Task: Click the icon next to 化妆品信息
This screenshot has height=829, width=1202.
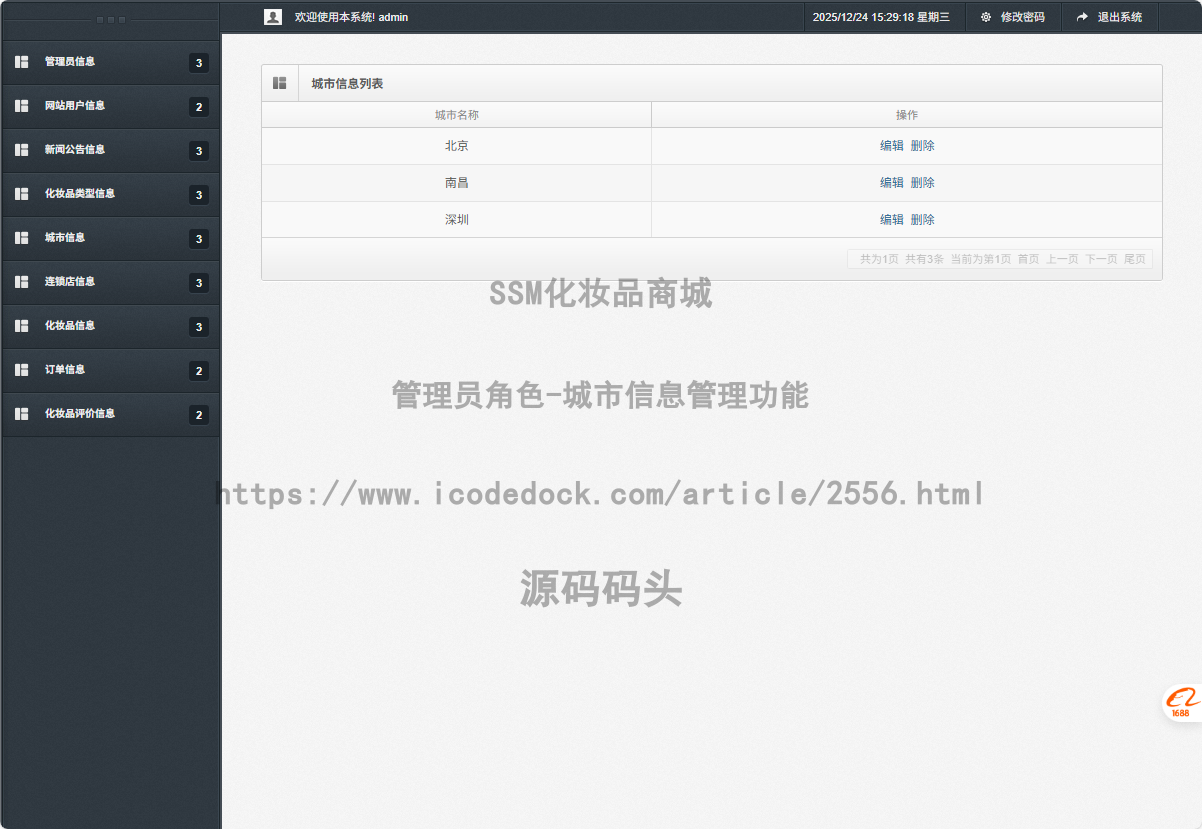Action: [22, 326]
